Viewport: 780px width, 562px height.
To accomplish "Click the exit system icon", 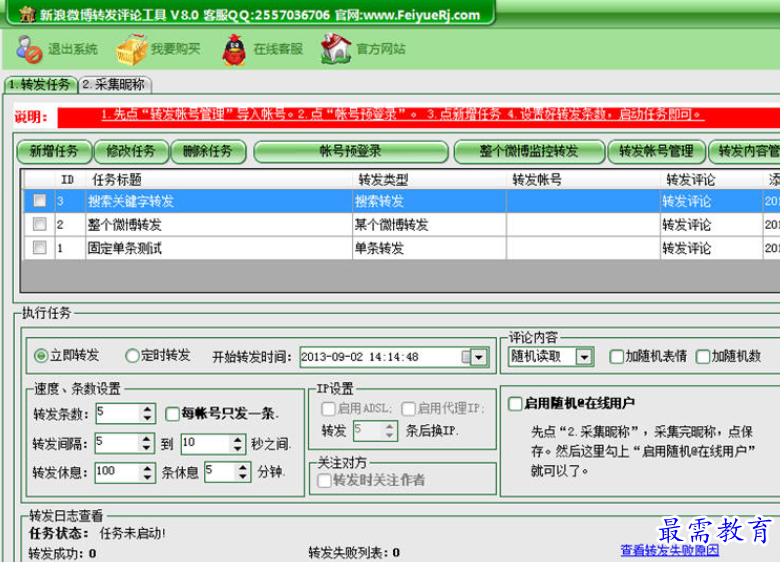I will [x=29, y=49].
